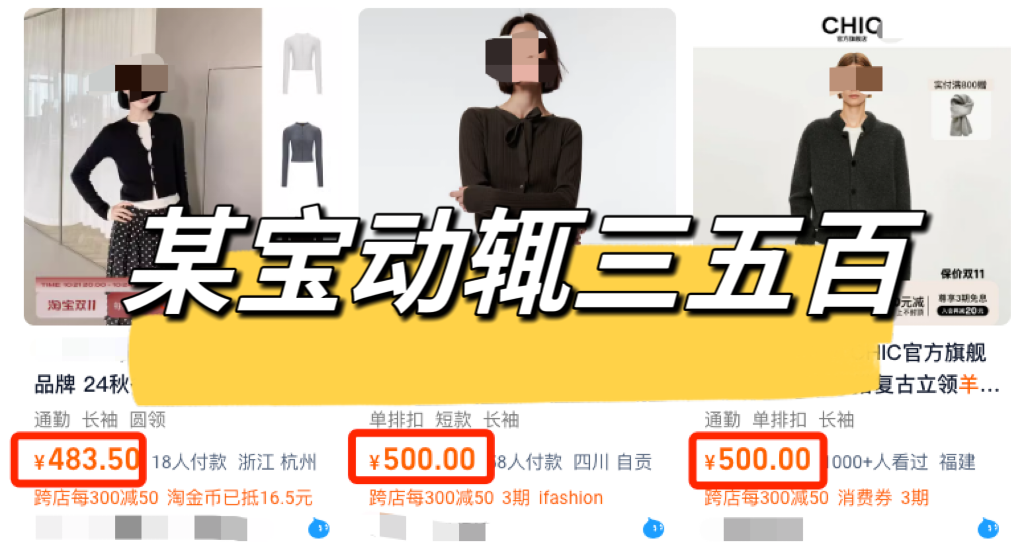Click the middle ¥500.00 price

click(x=422, y=460)
